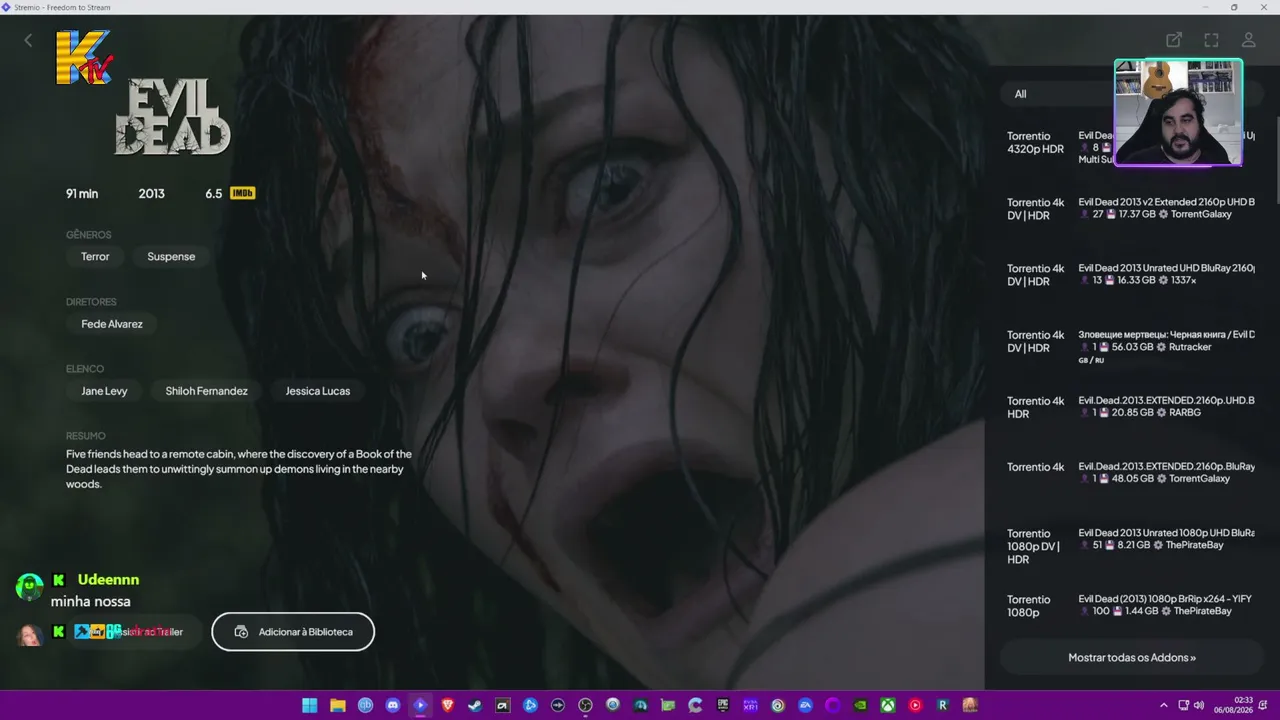The image size is (1280, 720).
Task: Select the 8.21 GB ThePirateBay stream
Action: (x=1132, y=546)
